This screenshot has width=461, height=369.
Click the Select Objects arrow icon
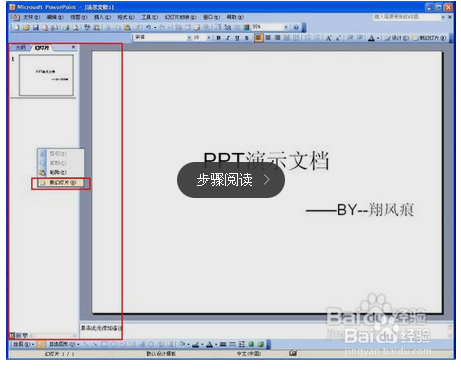coord(40,344)
